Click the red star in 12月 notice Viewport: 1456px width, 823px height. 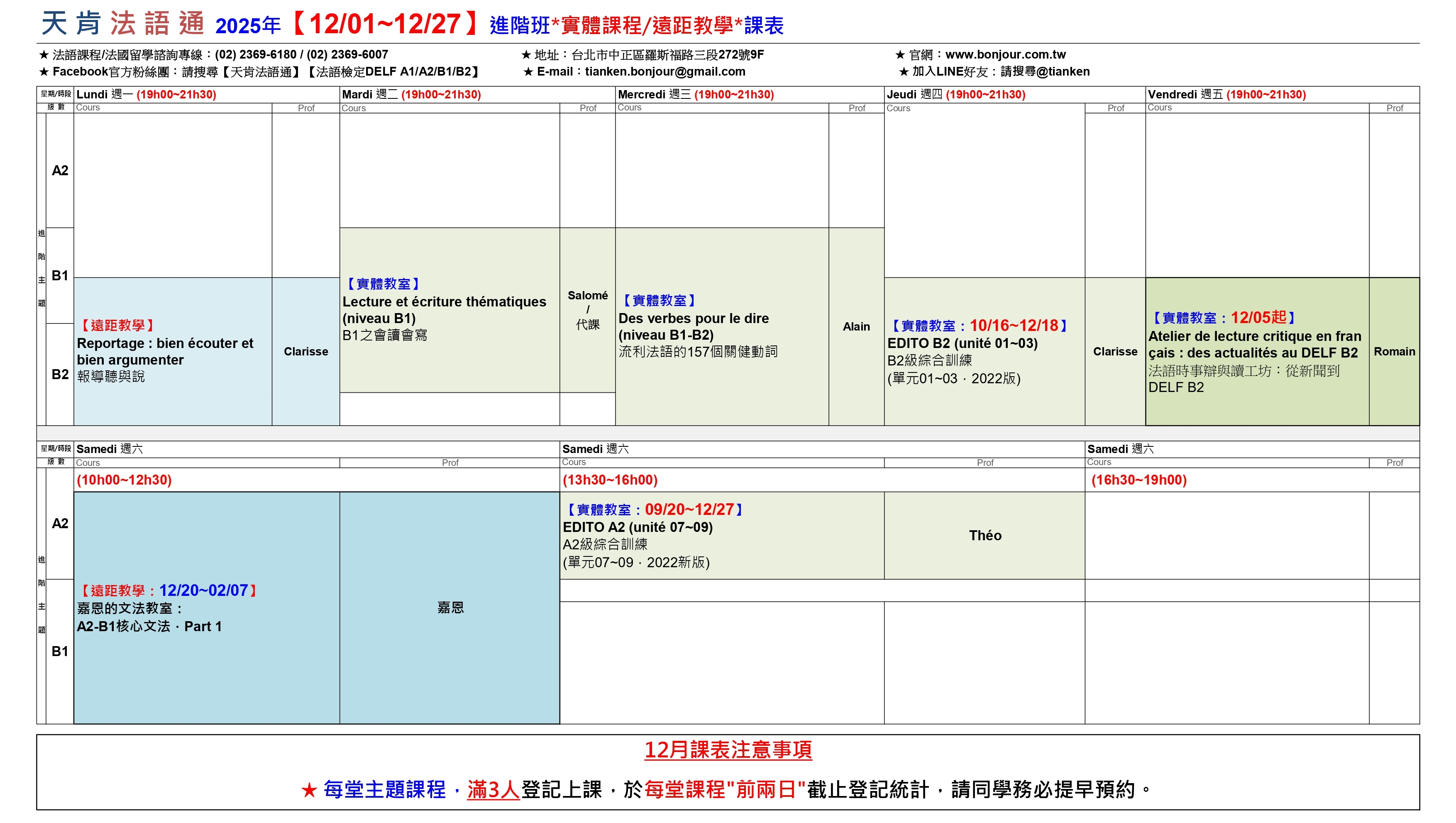[309, 790]
